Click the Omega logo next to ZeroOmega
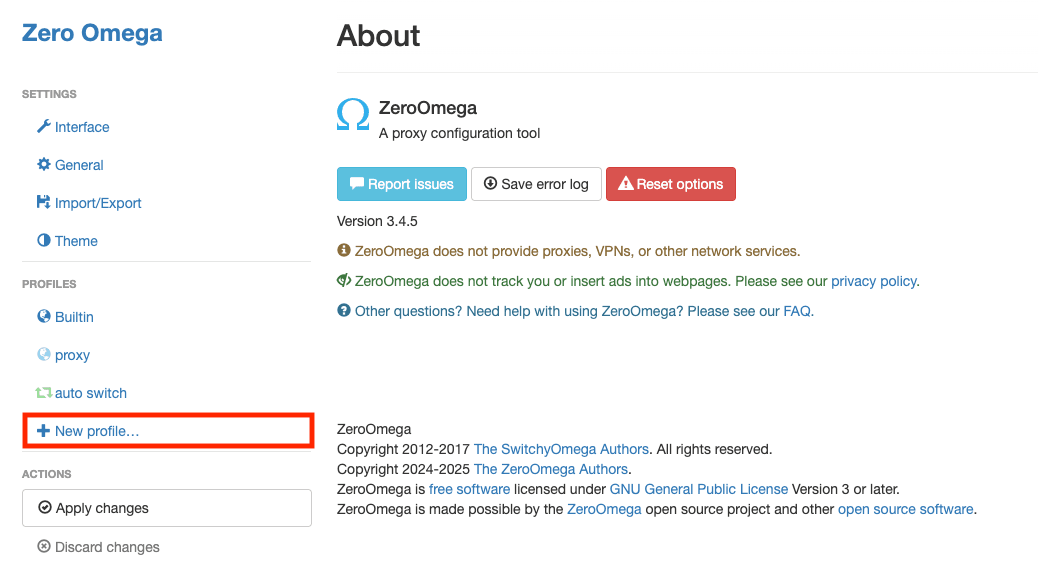1038x581 pixels. [x=352, y=114]
